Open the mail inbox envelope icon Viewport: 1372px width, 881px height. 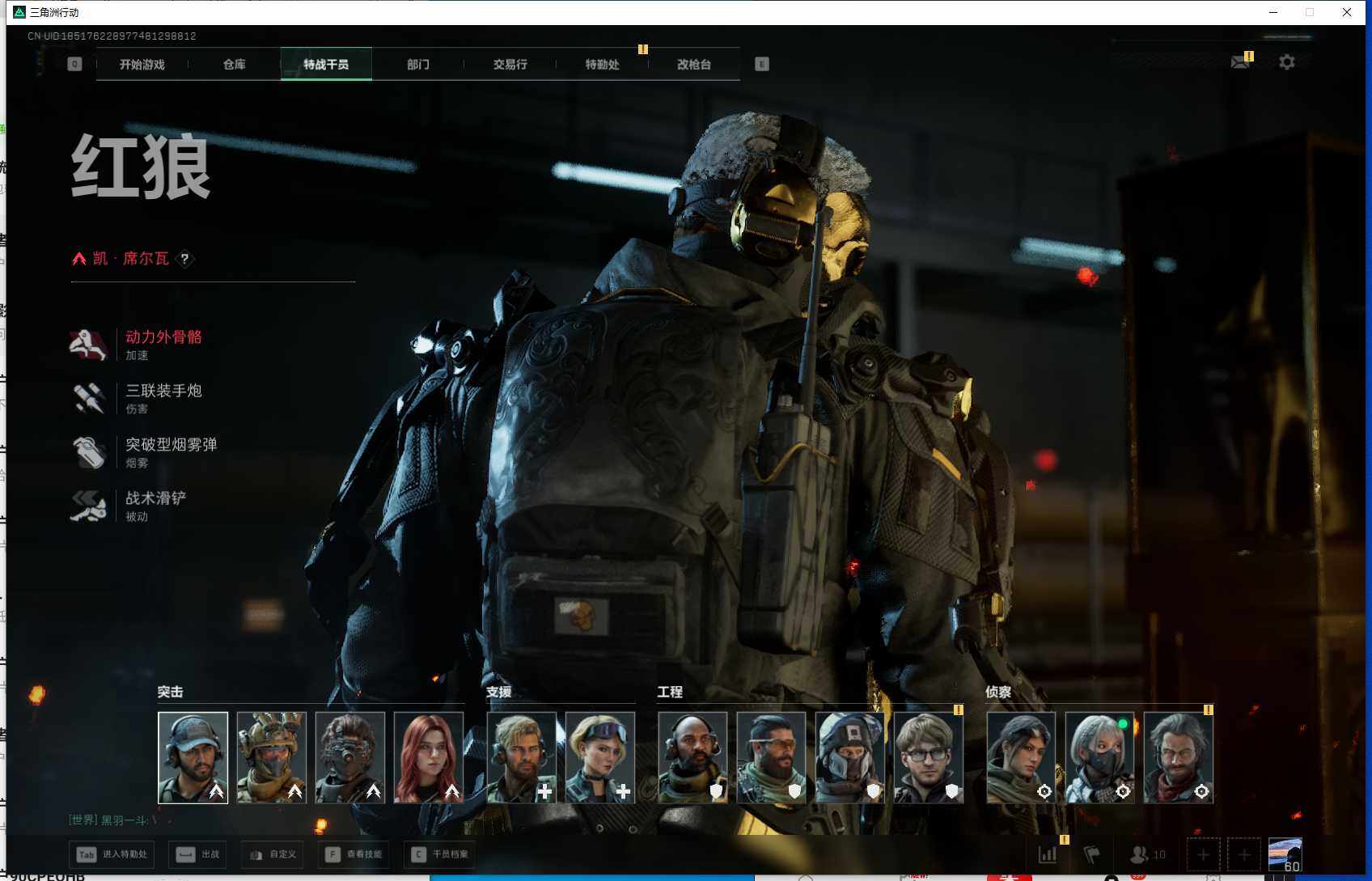[x=1239, y=62]
